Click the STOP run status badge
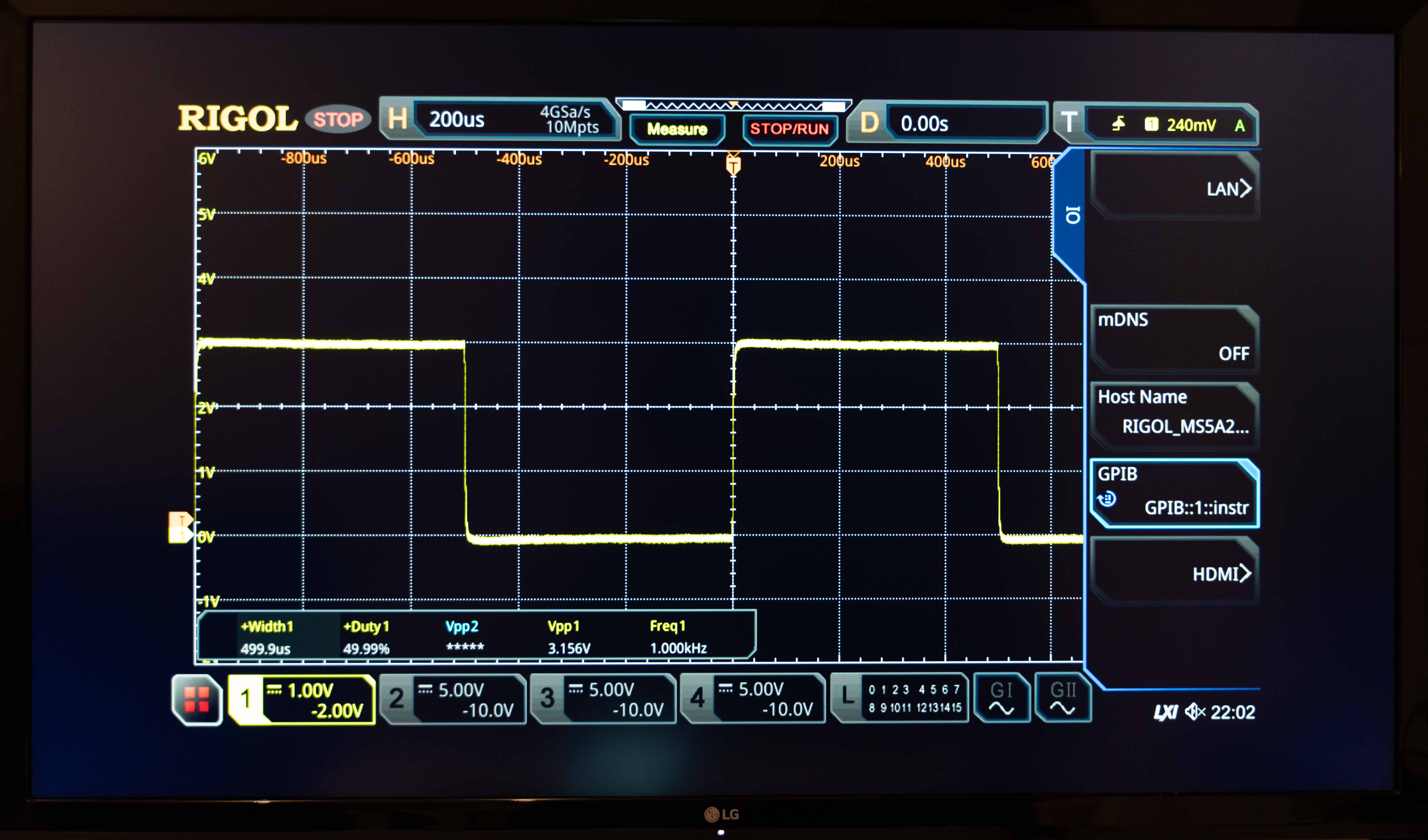 338,119
